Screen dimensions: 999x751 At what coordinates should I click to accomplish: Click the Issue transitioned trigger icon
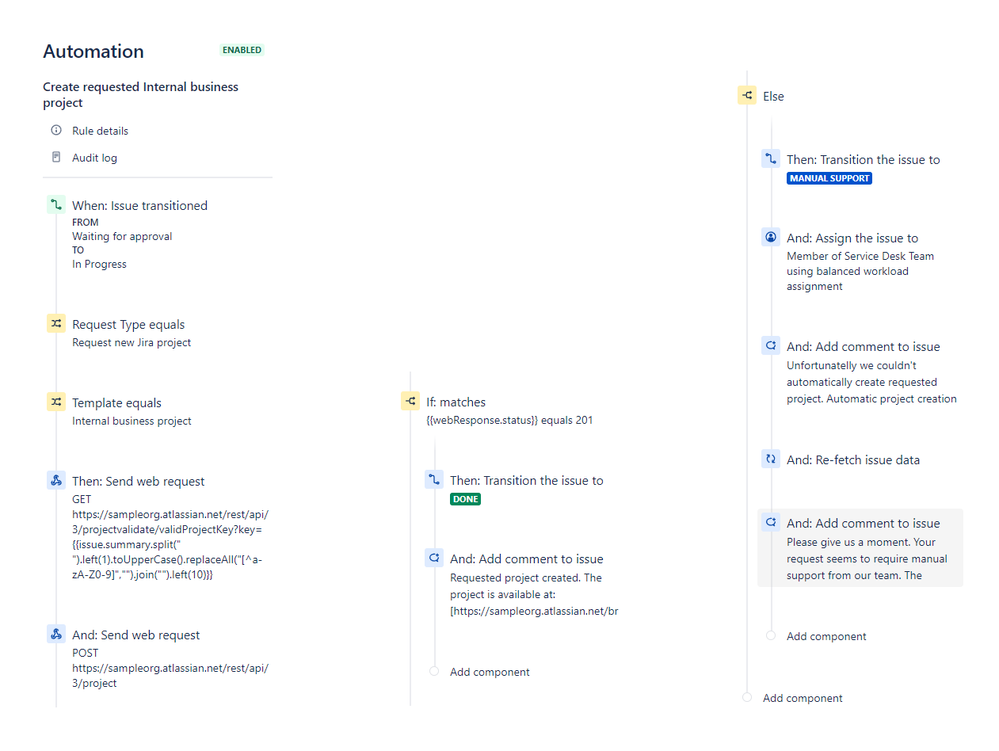[x=56, y=205]
